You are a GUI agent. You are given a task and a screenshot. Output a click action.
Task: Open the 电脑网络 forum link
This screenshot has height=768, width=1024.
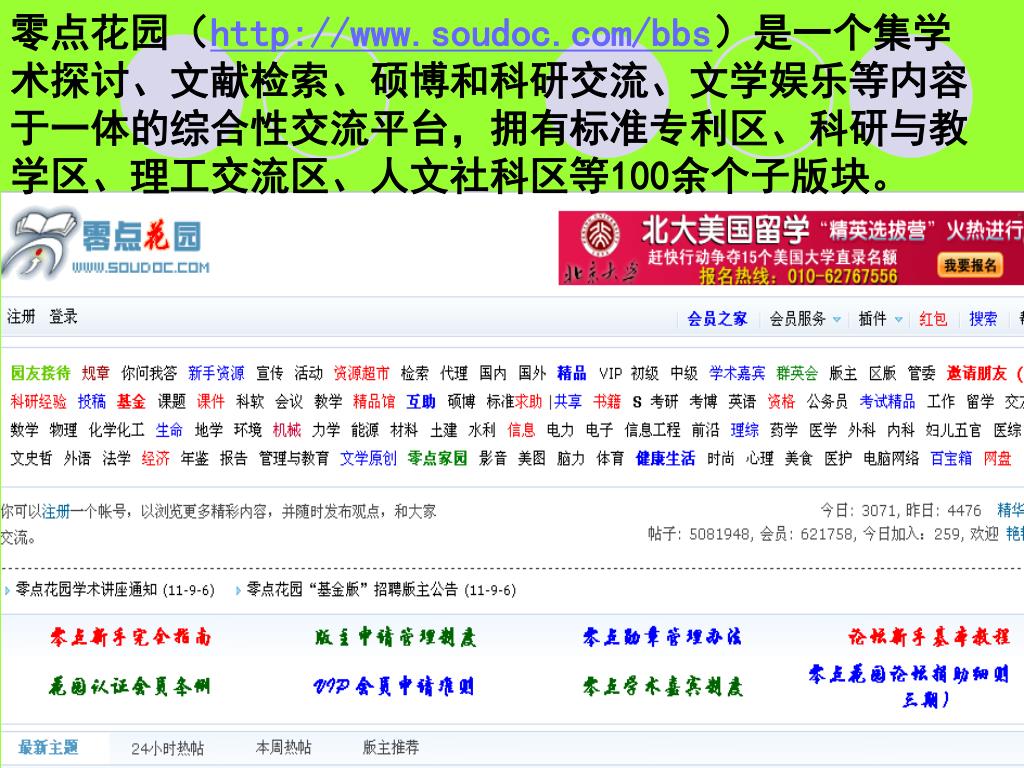pos(891,458)
